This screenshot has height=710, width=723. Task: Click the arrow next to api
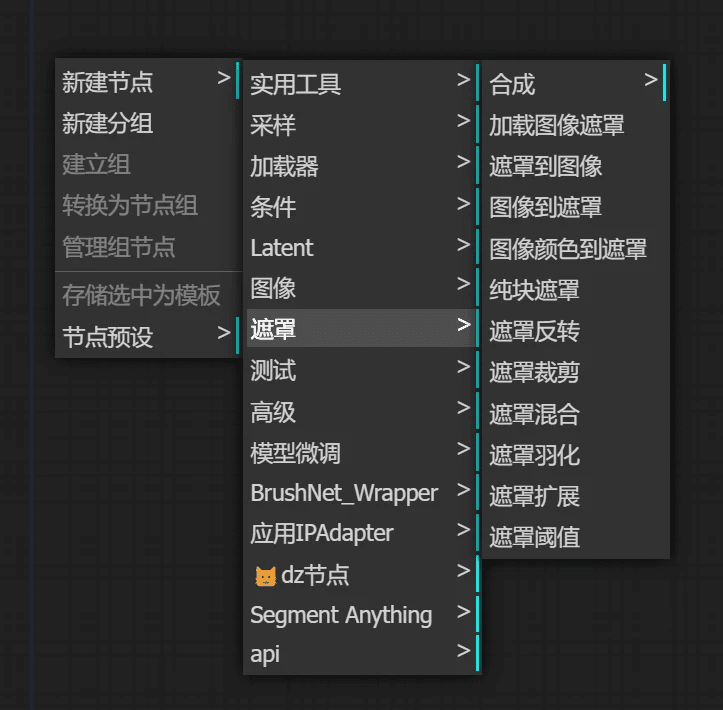463,651
